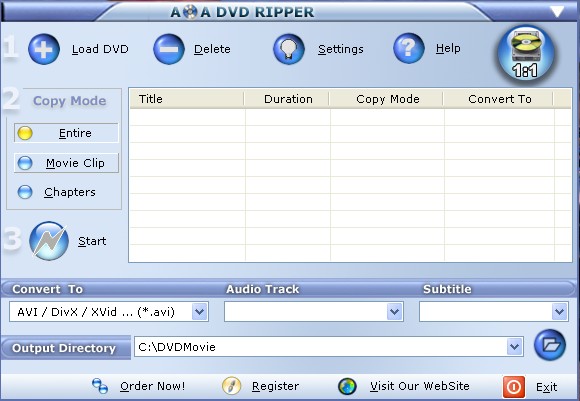Image resolution: width=580 pixels, height=401 pixels.
Task: Click the lightning bolt Start icon
Action: [x=49, y=241]
